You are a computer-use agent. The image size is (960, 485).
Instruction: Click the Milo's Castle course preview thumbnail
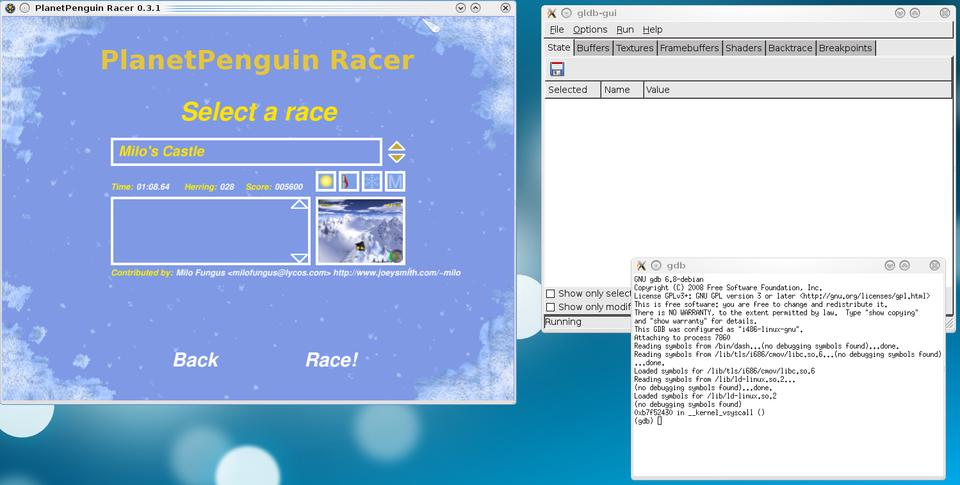click(x=359, y=230)
